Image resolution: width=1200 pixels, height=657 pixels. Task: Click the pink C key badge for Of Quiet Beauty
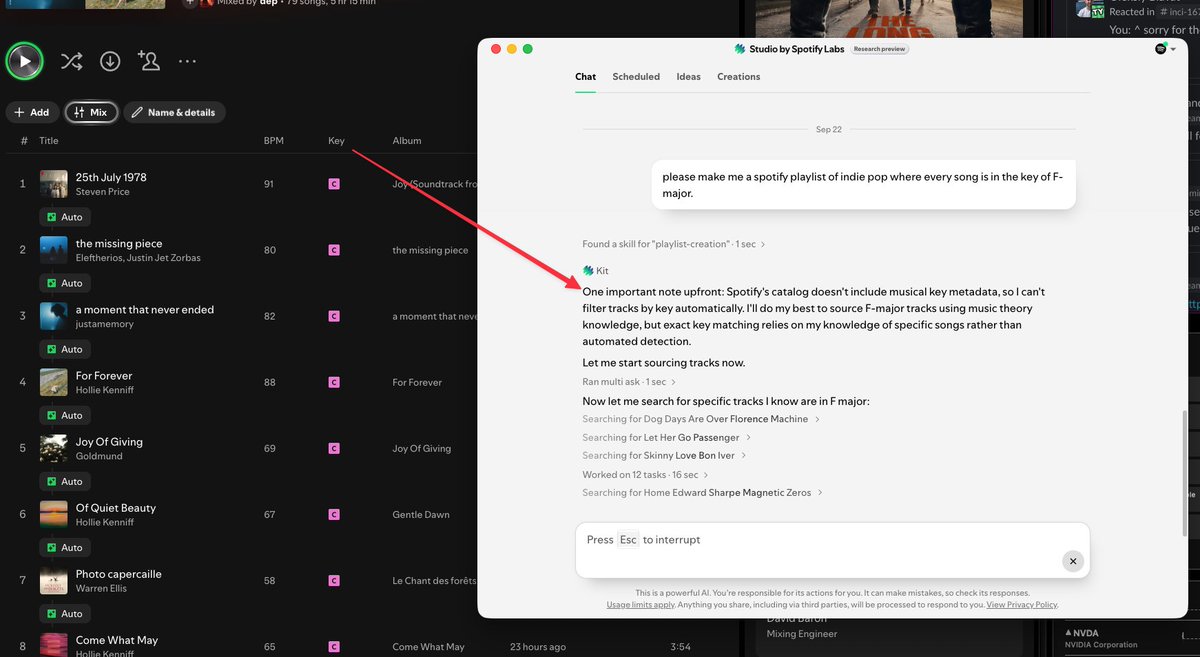click(x=334, y=514)
